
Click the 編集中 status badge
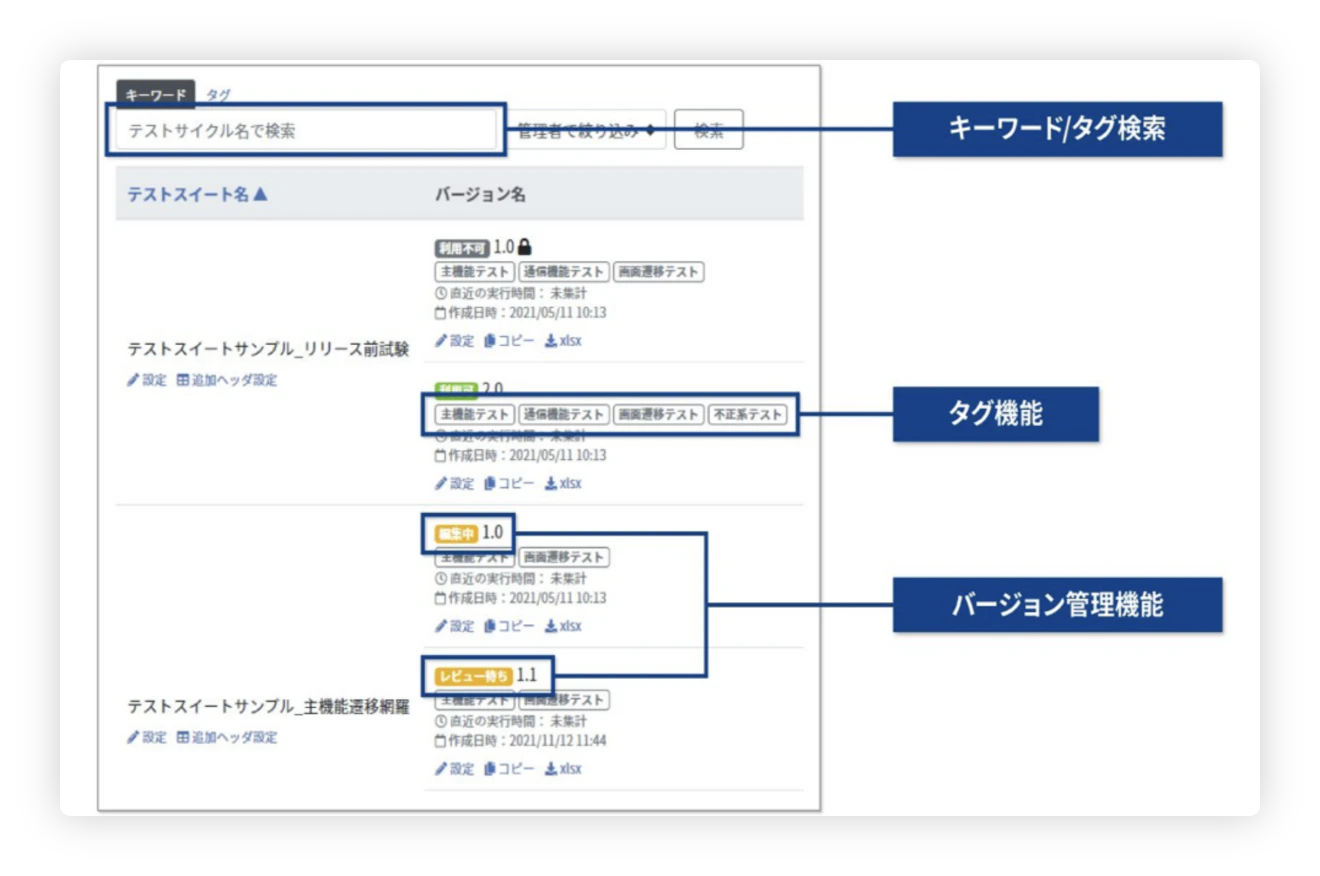(x=455, y=534)
